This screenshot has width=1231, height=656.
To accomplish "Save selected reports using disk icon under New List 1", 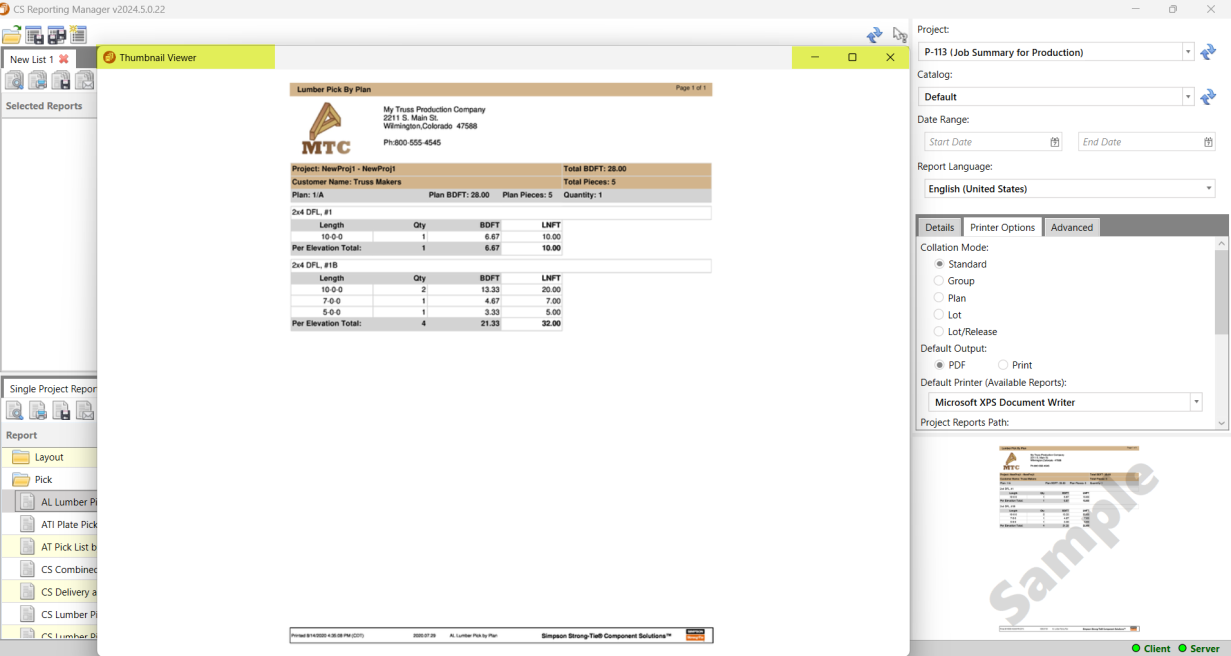I will [x=61, y=81].
